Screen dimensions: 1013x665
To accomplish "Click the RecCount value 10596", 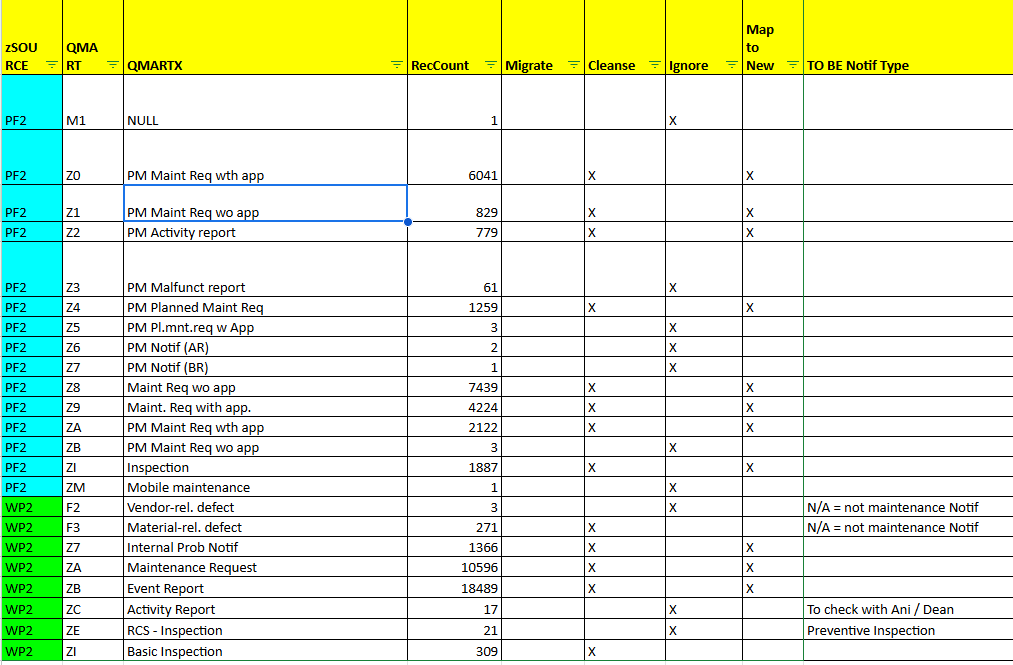I will [454, 568].
